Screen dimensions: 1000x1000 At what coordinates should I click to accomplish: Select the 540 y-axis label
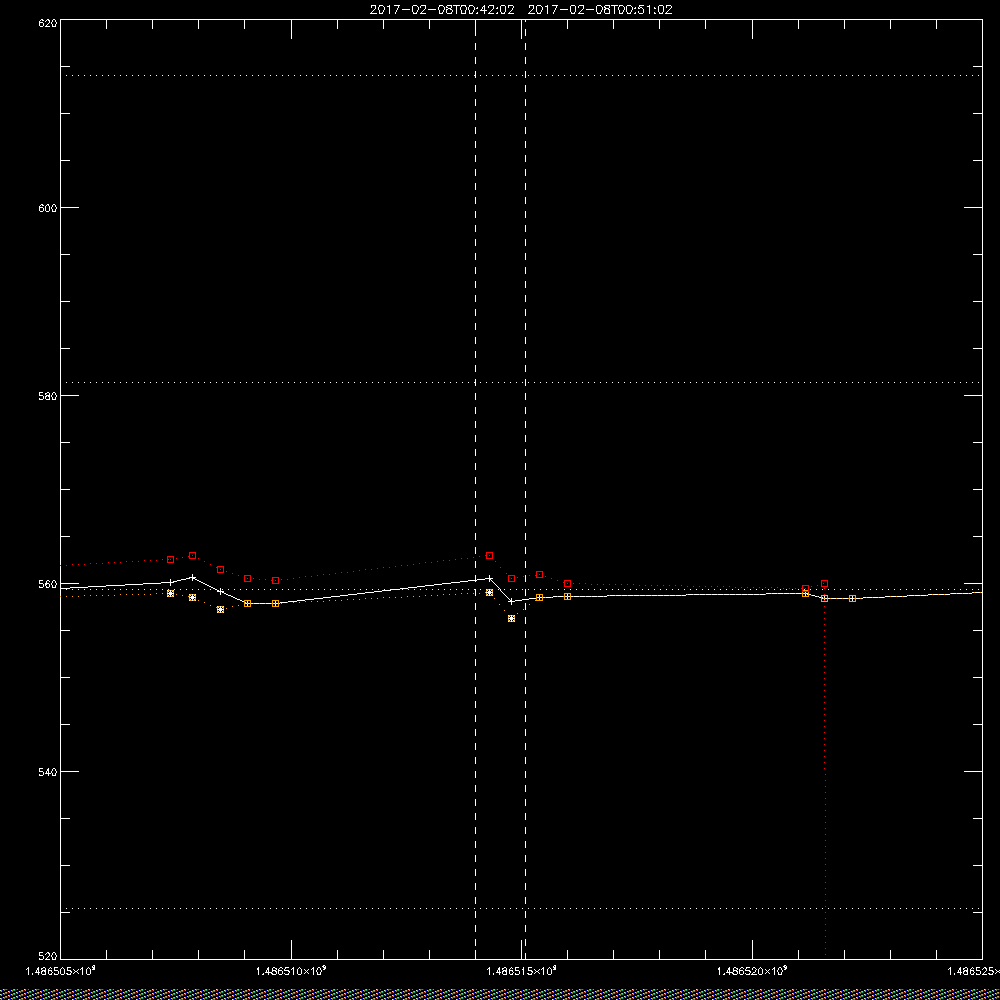coord(48,772)
